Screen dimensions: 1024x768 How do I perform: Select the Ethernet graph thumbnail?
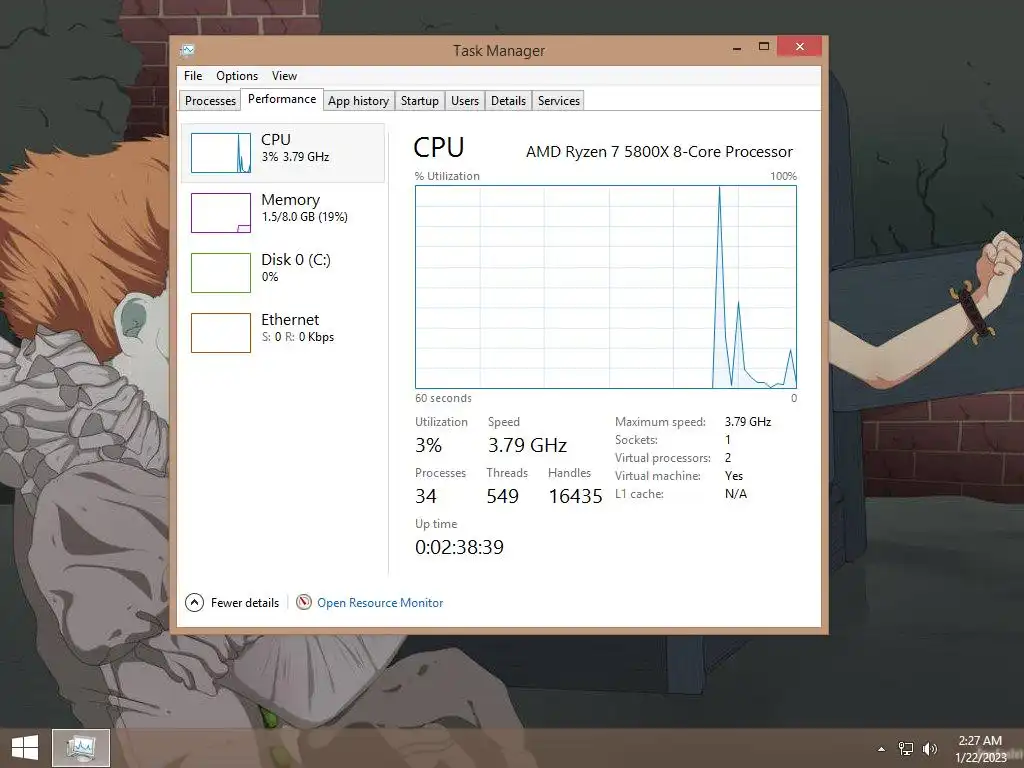(221, 333)
